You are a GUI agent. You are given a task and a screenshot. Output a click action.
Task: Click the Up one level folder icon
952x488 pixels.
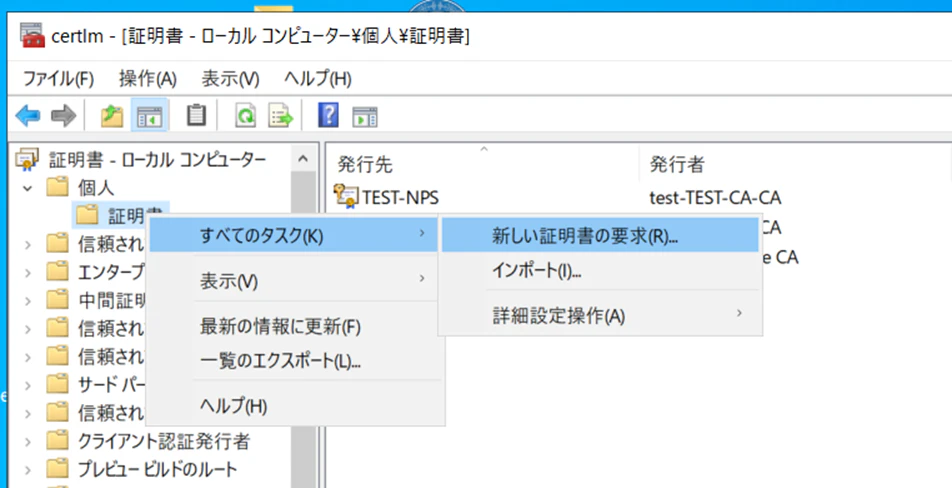[x=112, y=115]
